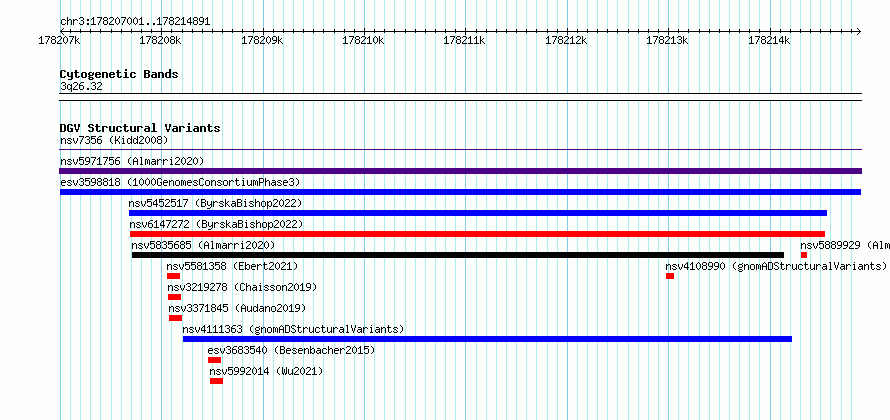Click the black nsv5835685 variant bar
Image resolution: width=890 pixels, height=420 pixels.
458,255
